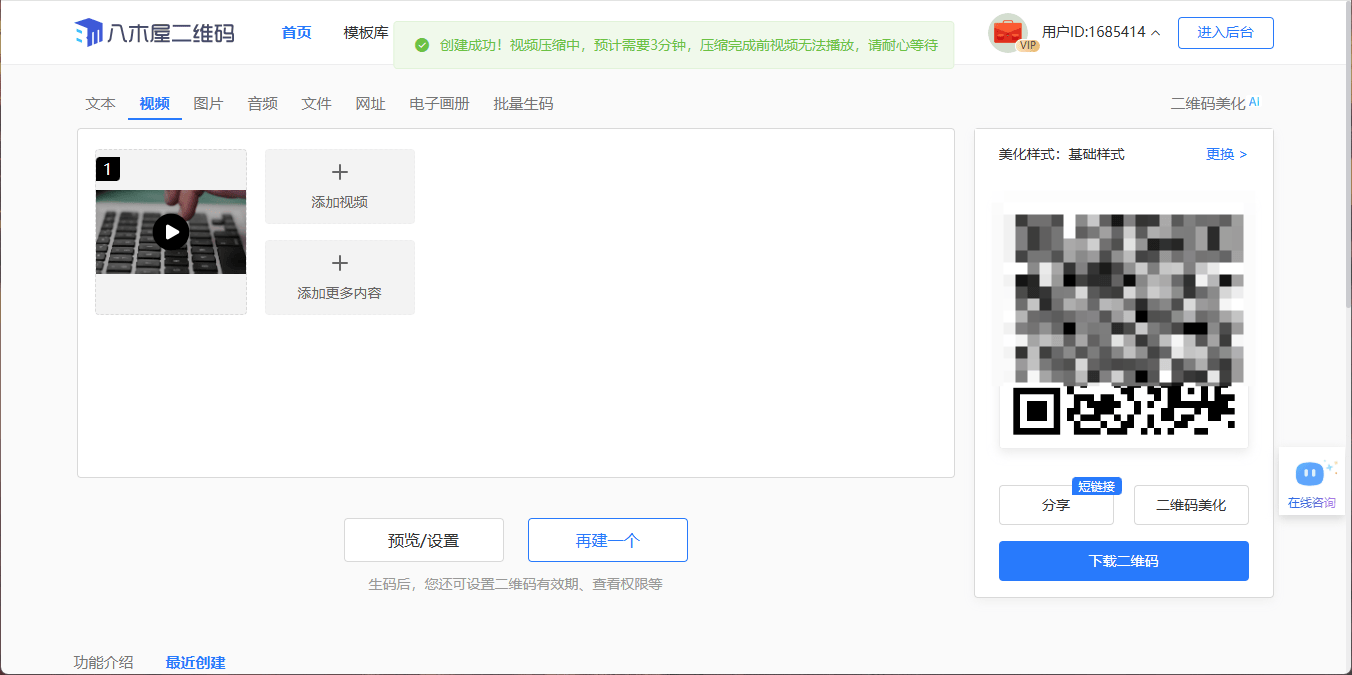Click the green success checkmark icon
1352x675 pixels.
[x=422, y=45]
